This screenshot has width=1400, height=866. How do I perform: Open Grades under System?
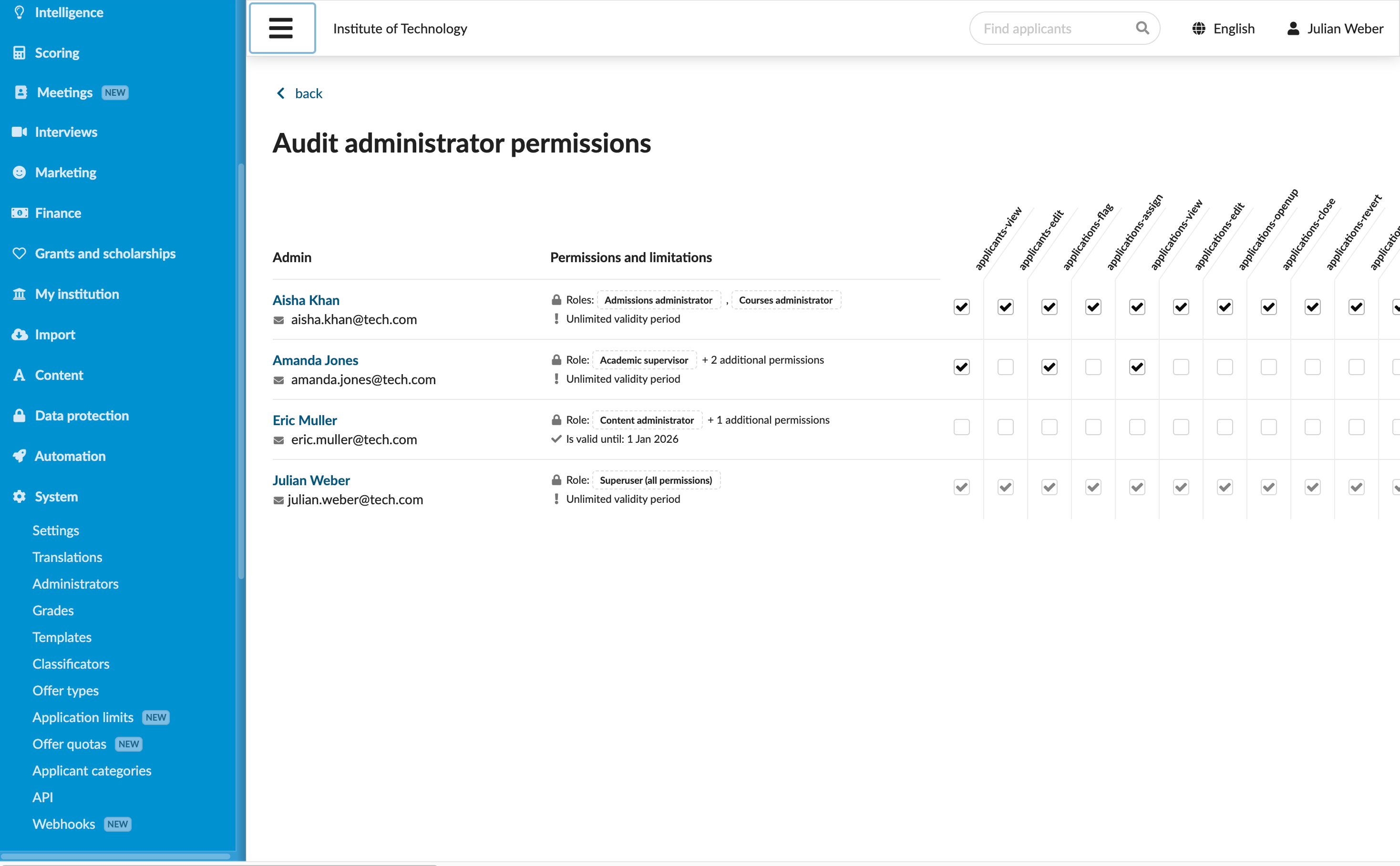pyautogui.click(x=53, y=611)
